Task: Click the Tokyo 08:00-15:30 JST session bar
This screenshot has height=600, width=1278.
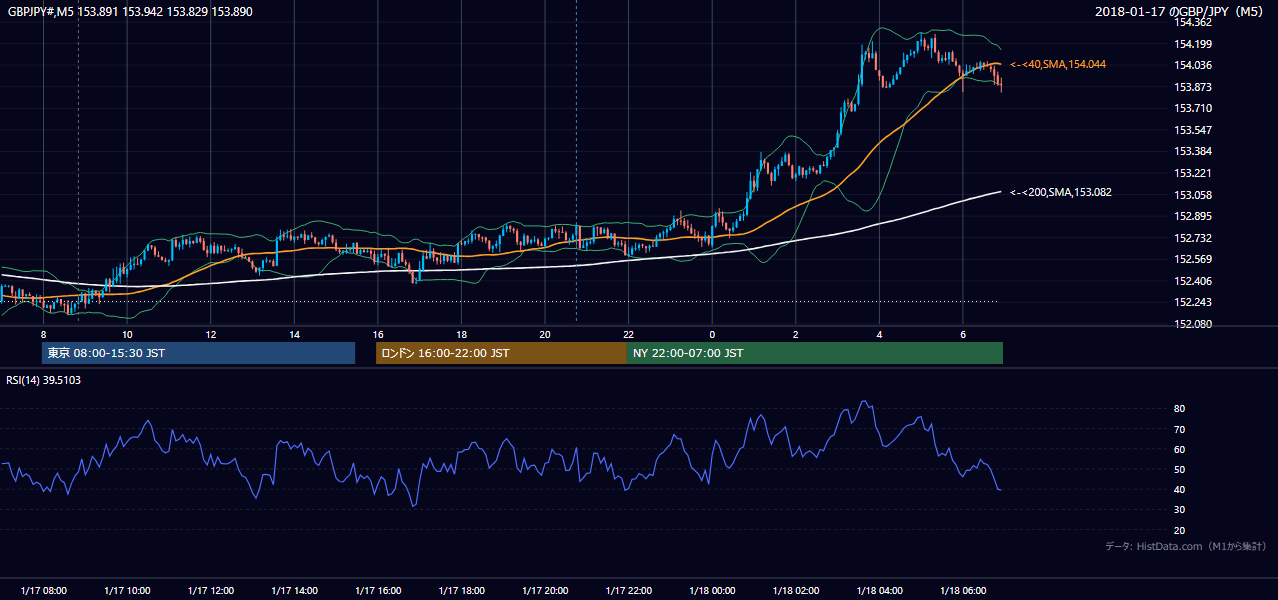Action: pos(198,353)
